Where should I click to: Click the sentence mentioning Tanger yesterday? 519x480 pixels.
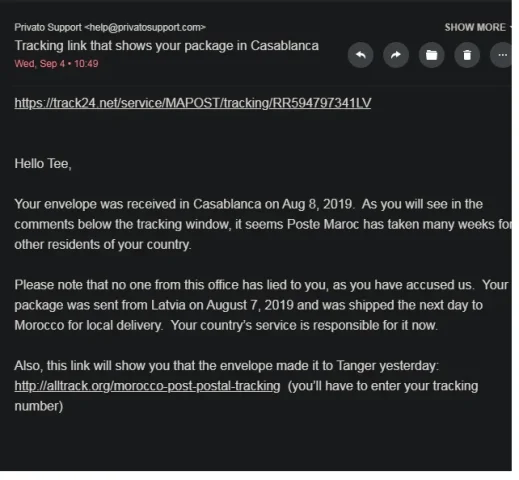(227, 366)
